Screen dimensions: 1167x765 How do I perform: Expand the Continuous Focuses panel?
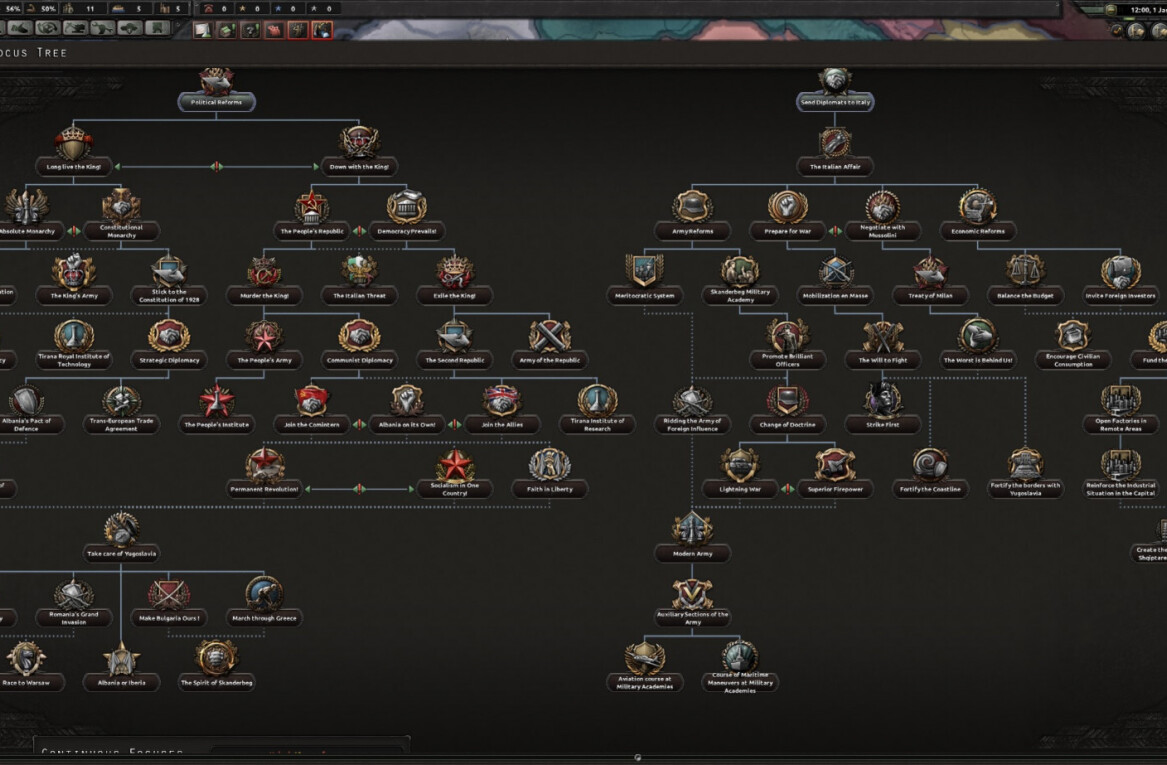click(112, 751)
